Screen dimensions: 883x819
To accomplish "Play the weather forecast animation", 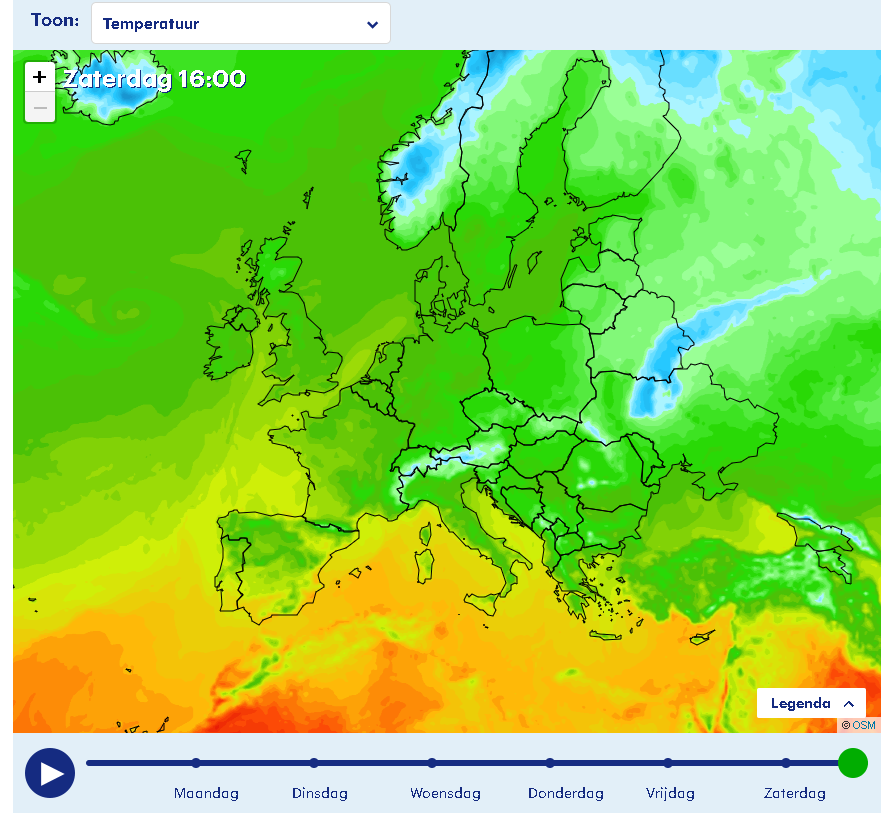I will point(50,773).
